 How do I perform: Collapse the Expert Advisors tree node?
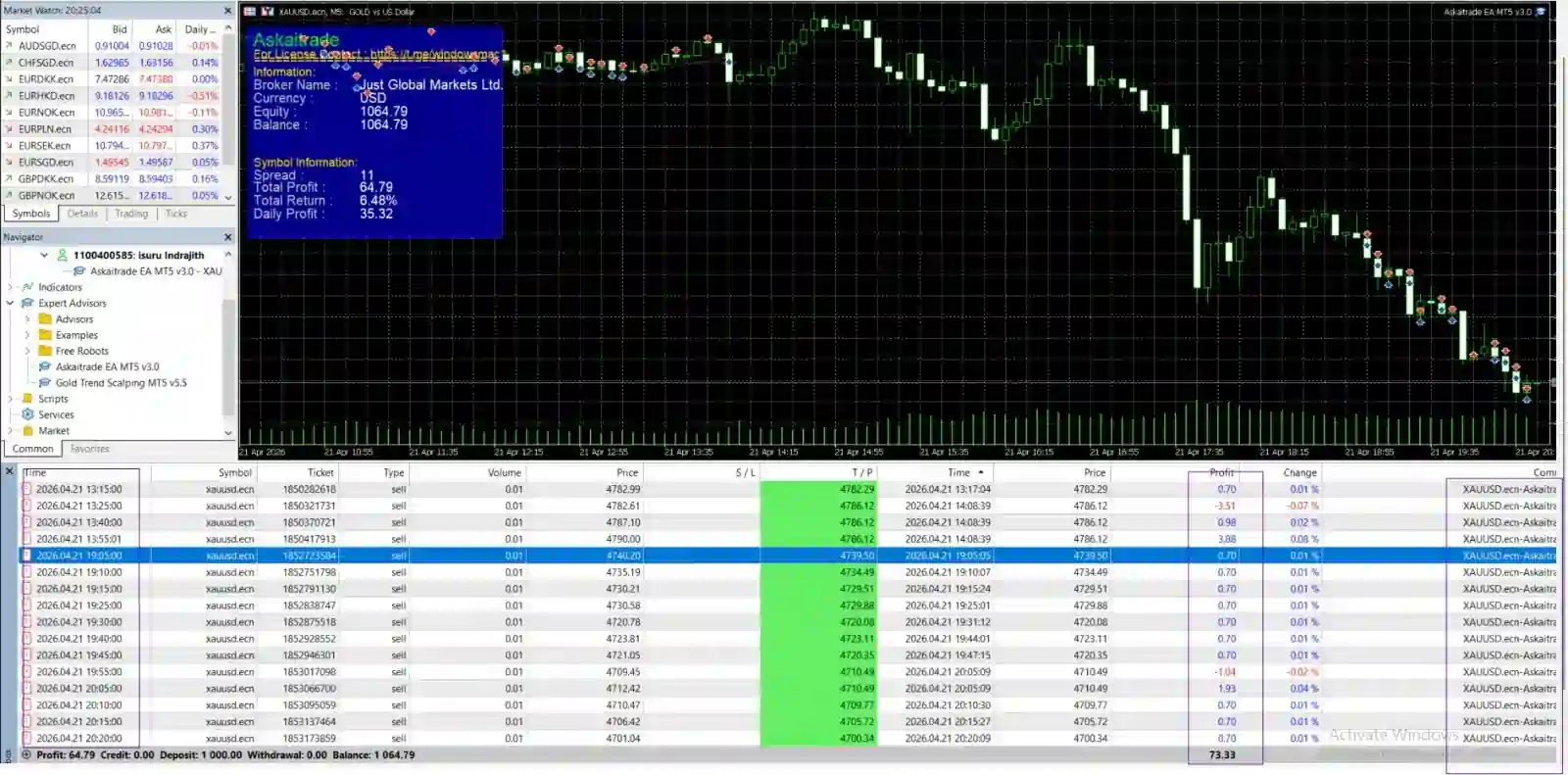coord(11,304)
